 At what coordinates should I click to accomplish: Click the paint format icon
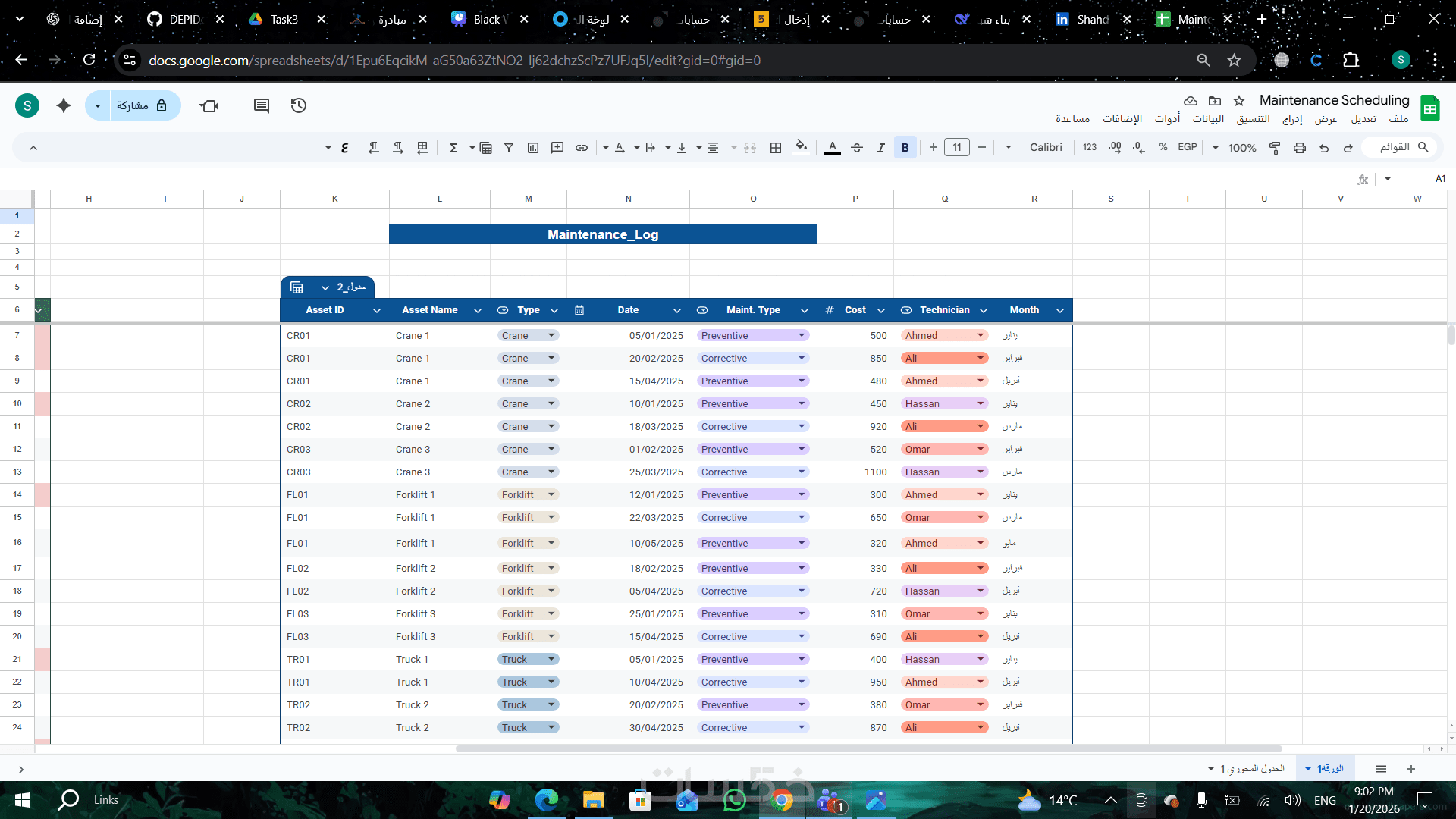[x=1275, y=148]
